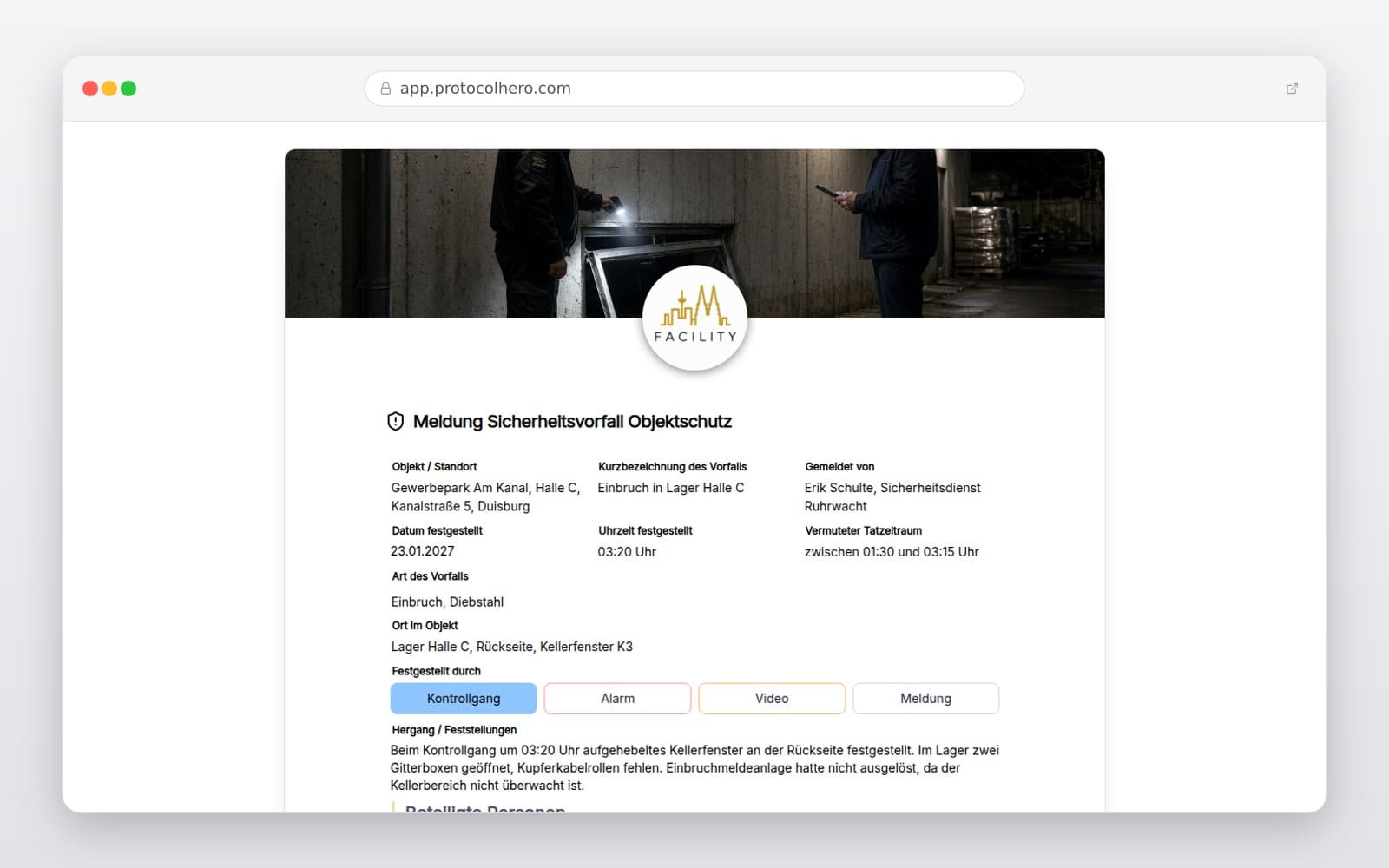This screenshot has width=1389, height=868.
Task: Click the value 'Einbruch, Diebstahl'
Action: [447, 602]
